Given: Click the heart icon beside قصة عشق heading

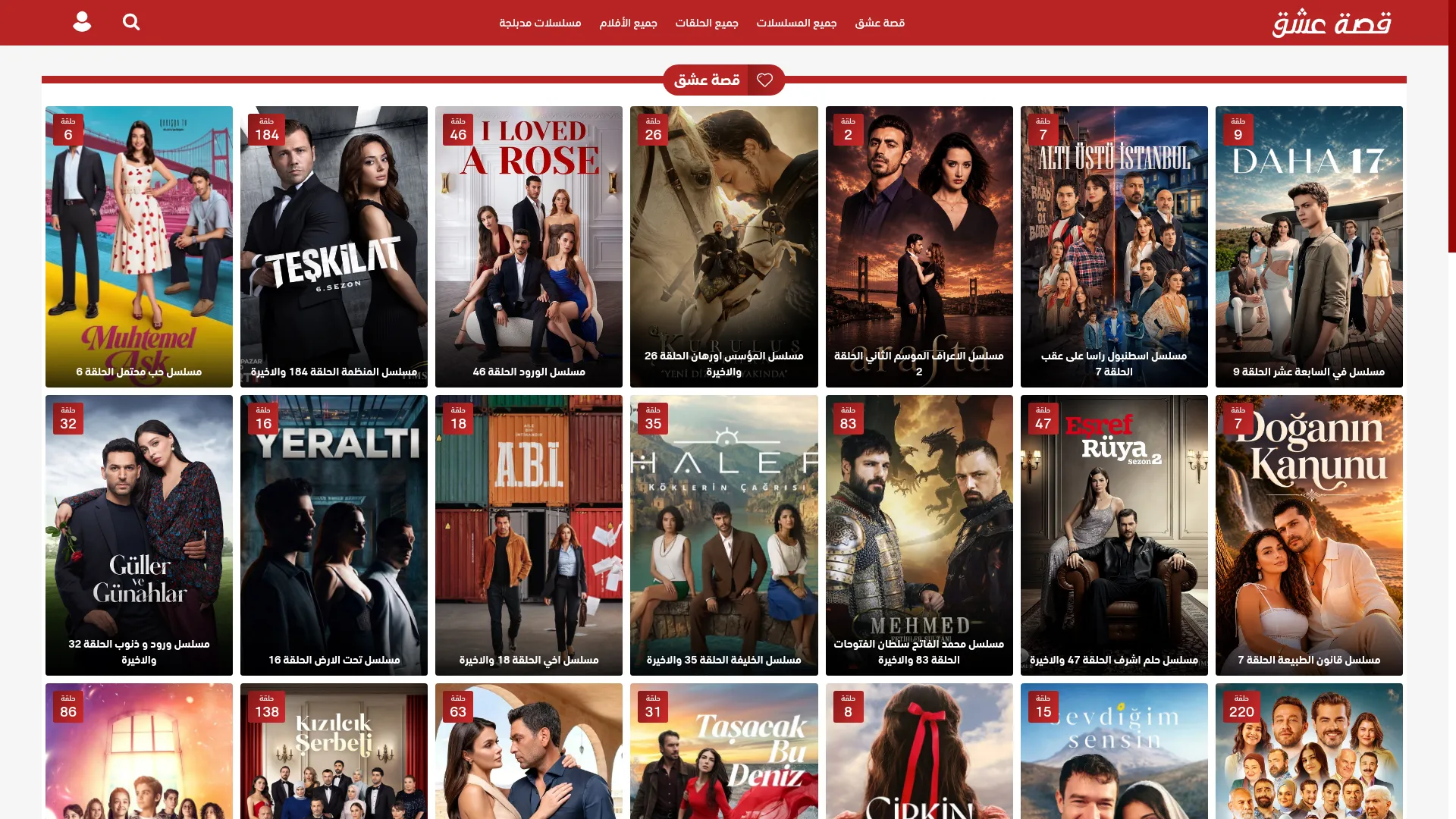Looking at the screenshot, I should [765, 80].
